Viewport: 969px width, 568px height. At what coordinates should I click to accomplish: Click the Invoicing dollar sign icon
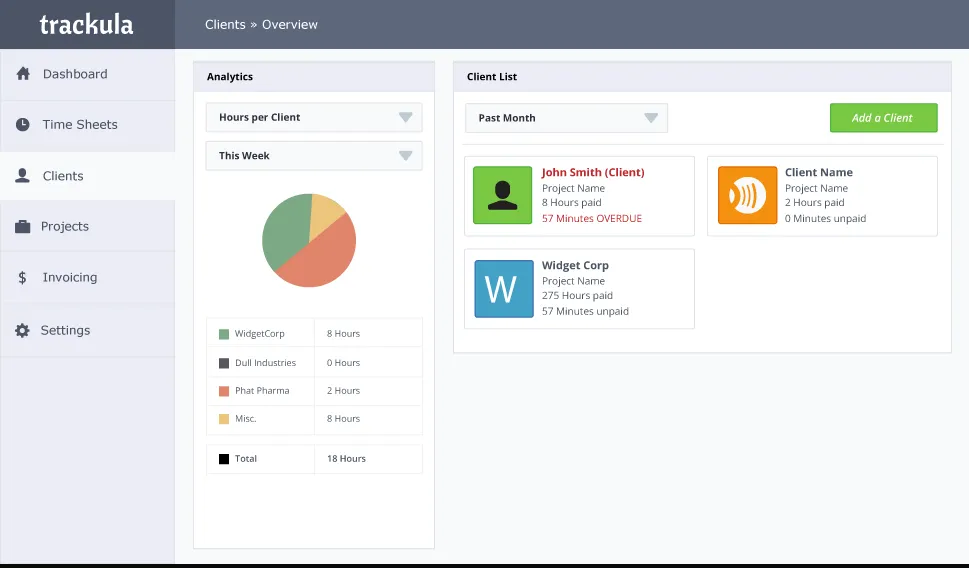coord(22,278)
